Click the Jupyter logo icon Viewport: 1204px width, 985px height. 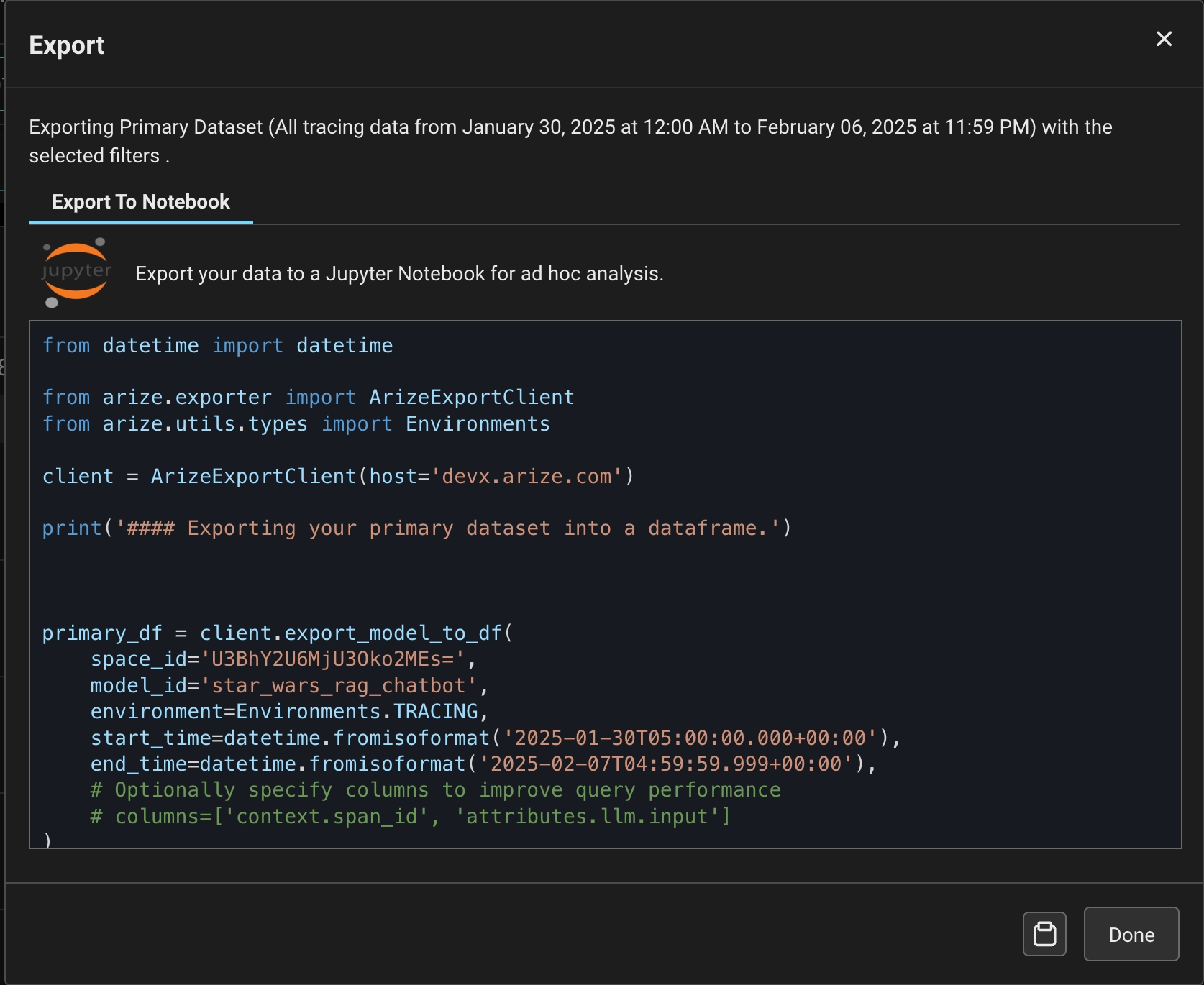(76, 272)
